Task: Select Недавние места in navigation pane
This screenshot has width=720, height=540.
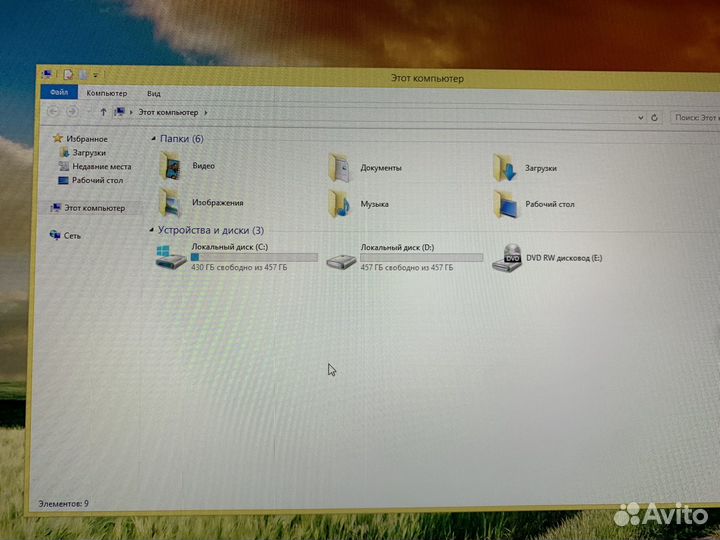Action: tap(101, 167)
